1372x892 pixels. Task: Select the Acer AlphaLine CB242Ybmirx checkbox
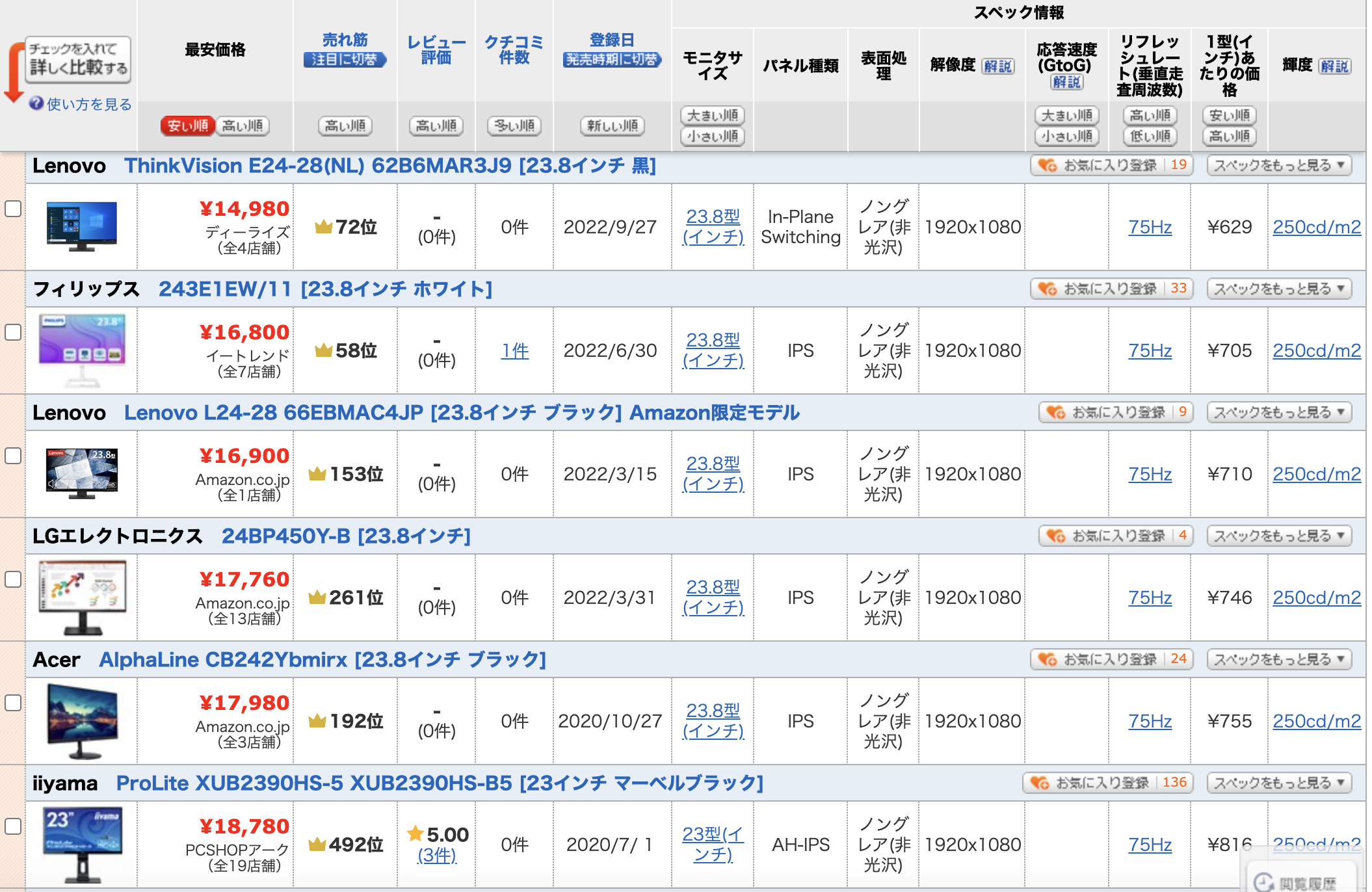(x=13, y=703)
